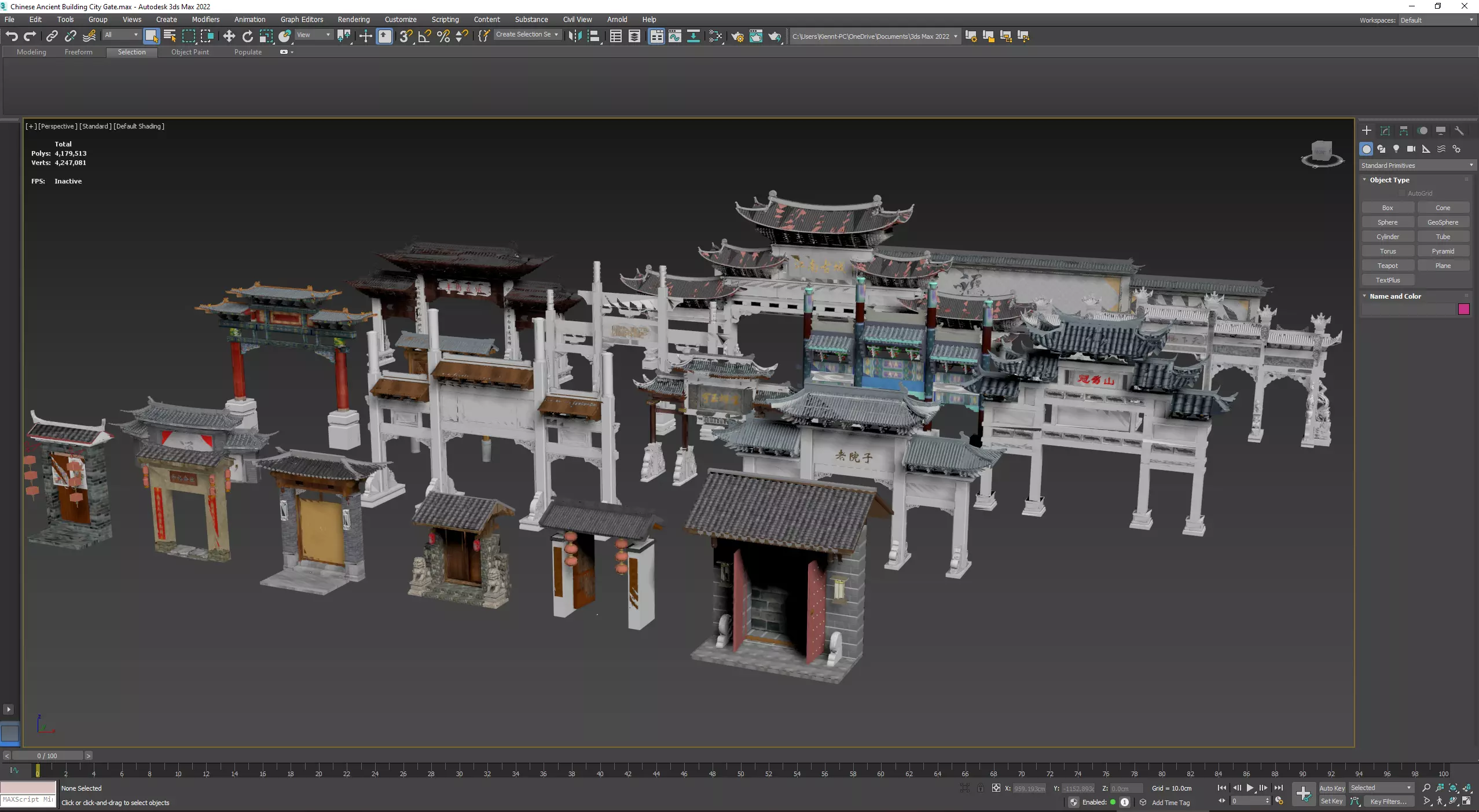Click the Play Animation button
Screen dimensions: 1479x812
1250,788
